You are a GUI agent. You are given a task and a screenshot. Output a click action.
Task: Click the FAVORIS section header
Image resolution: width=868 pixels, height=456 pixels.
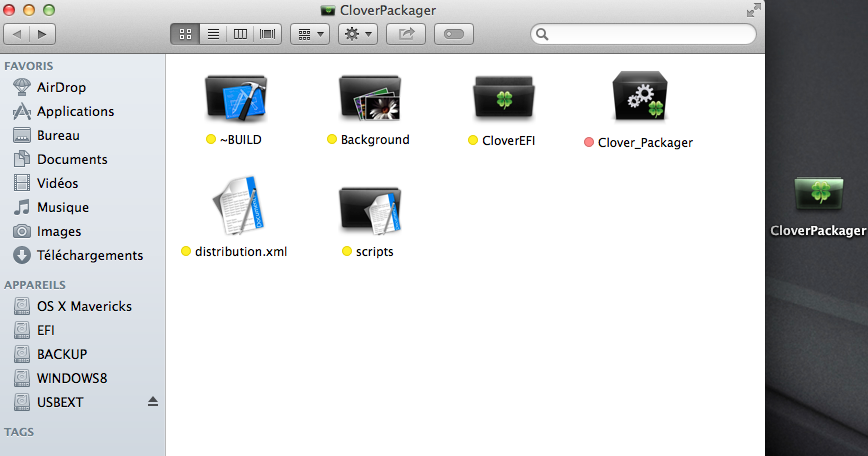coord(29,66)
